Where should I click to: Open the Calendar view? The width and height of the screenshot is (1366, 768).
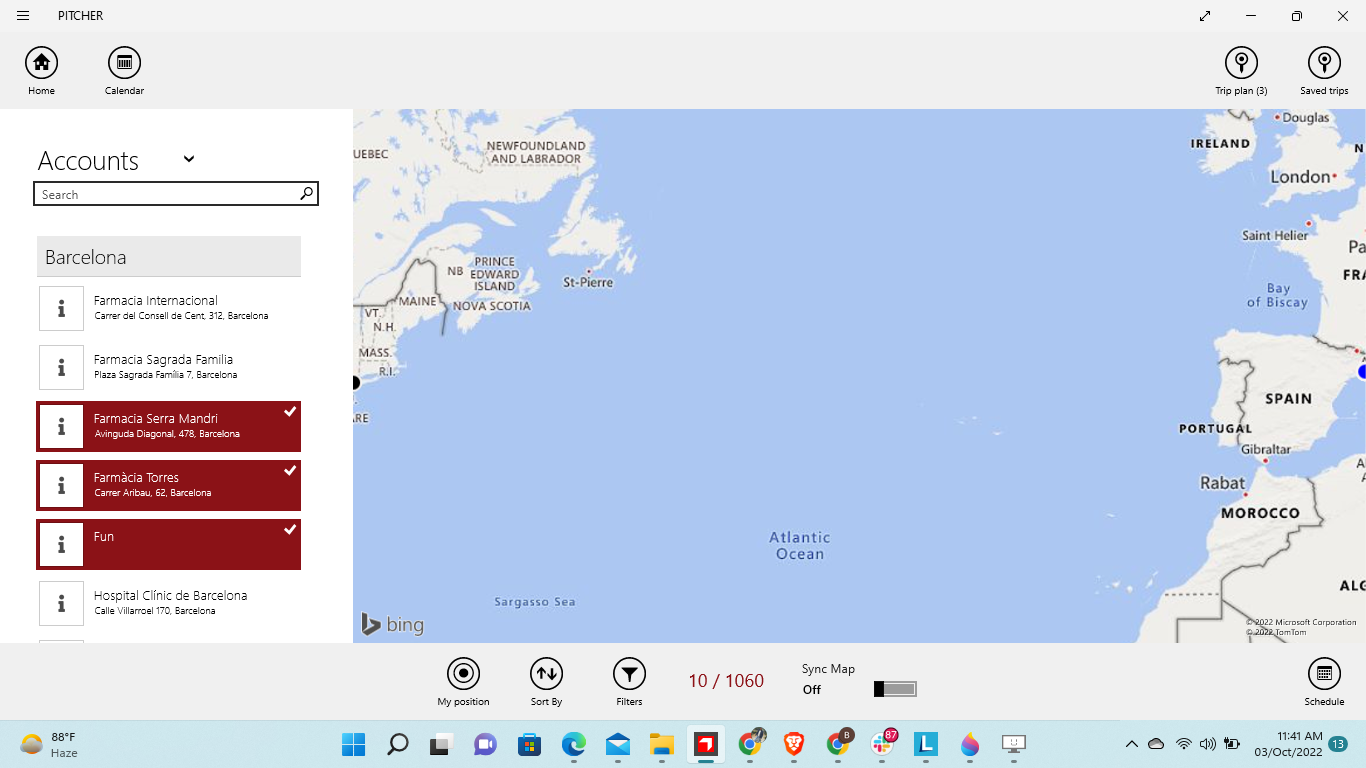(x=124, y=63)
